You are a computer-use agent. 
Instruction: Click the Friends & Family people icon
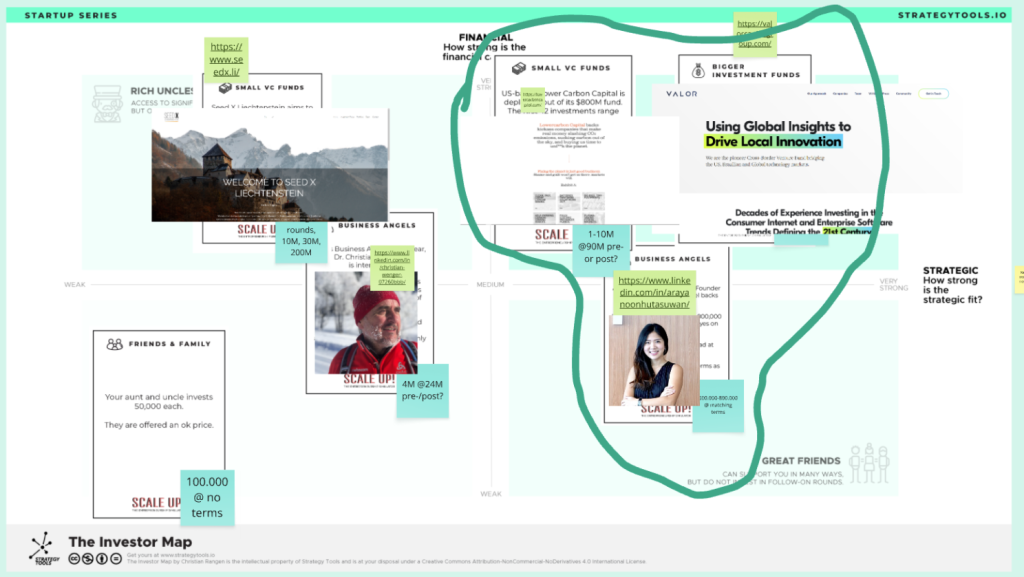click(x=115, y=344)
